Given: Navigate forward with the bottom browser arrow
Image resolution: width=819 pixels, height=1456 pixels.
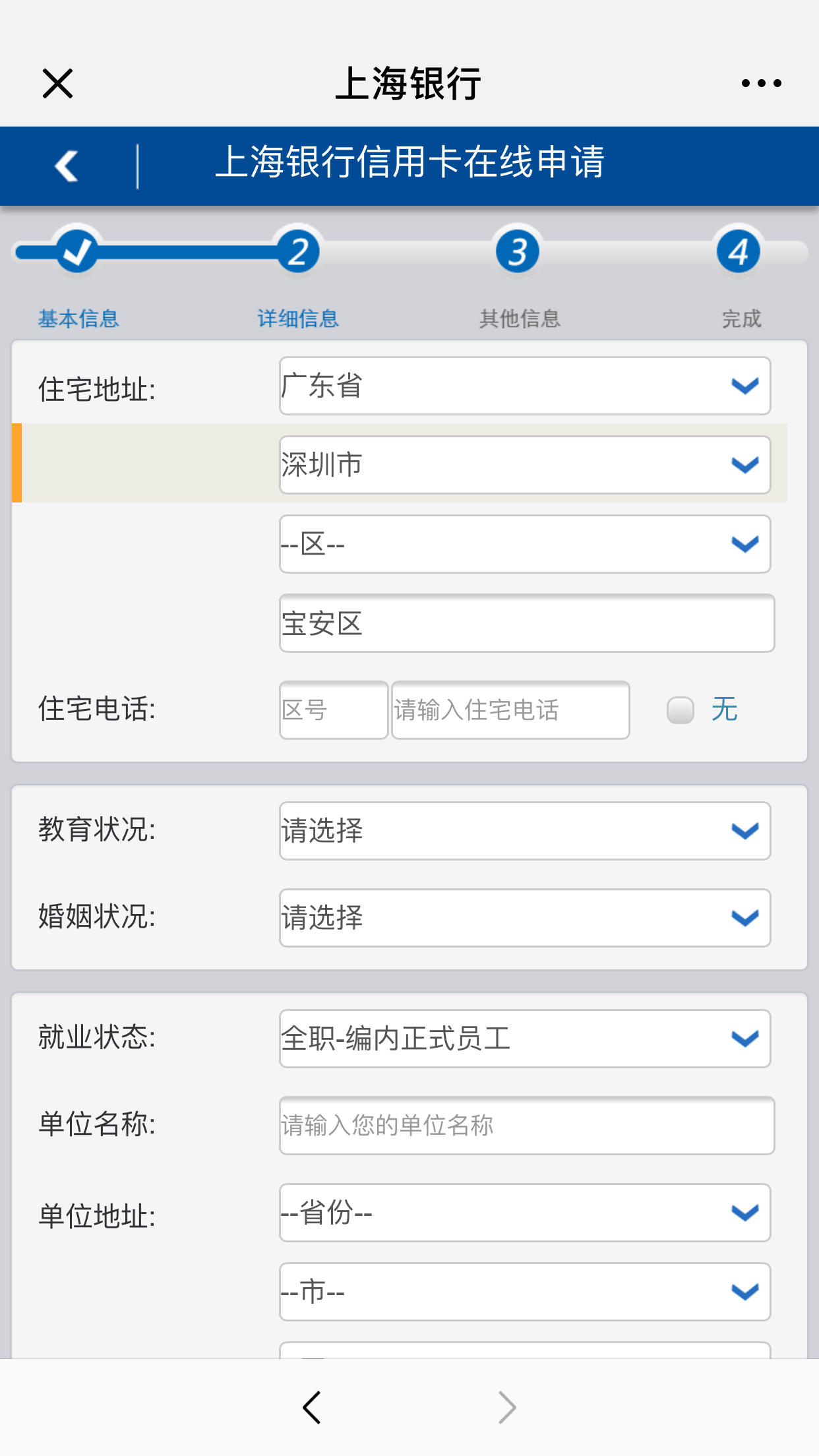Looking at the screenshot, I should 506,1407.
